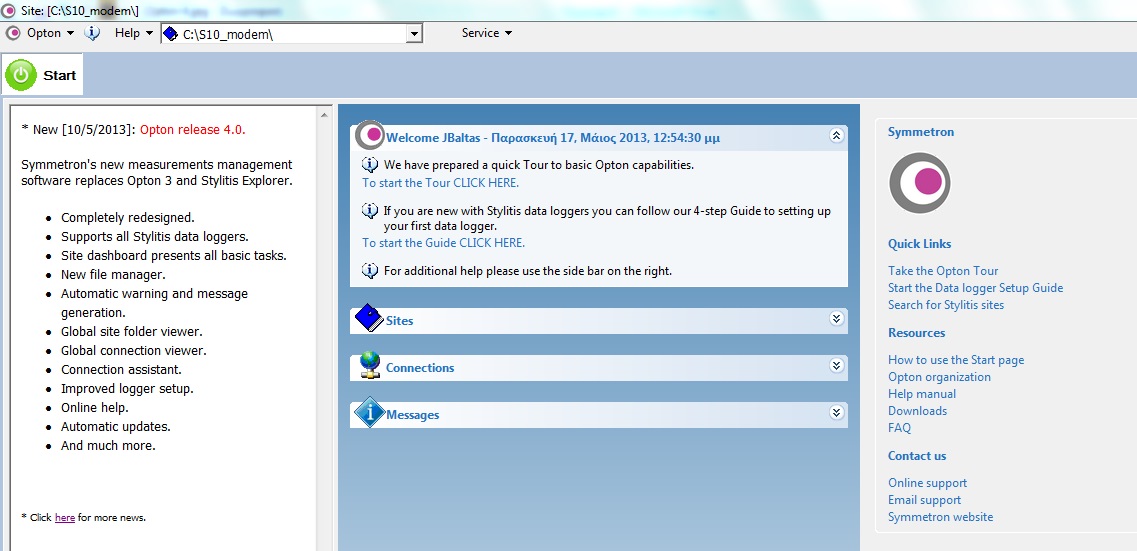1137x551 pixels.
Task: Click the 'Resources' heading
Action: pos(917,334)
